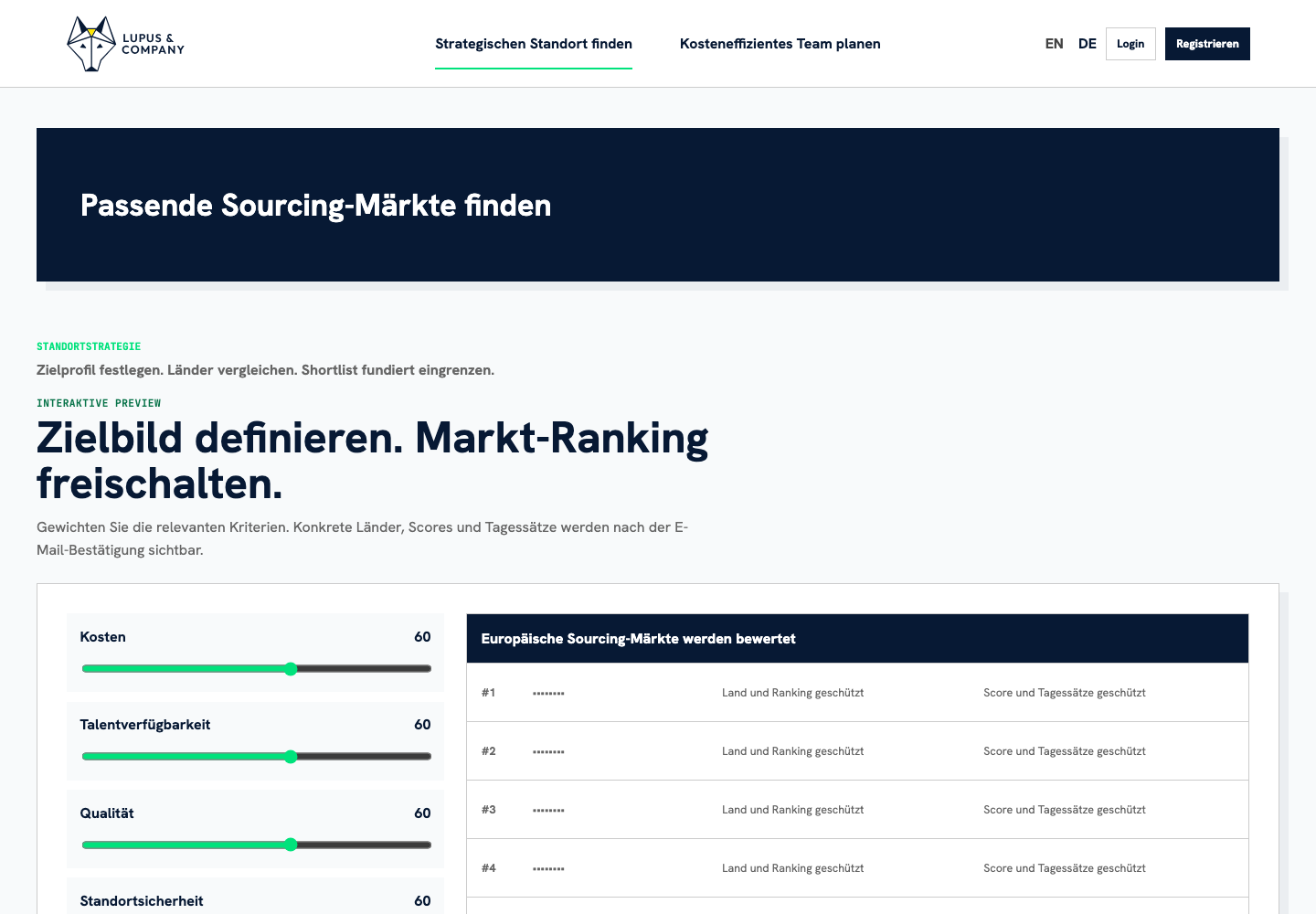Click the Lupus & Company wolf logo
The image size is (1316, 914).
tap(125, 44)
